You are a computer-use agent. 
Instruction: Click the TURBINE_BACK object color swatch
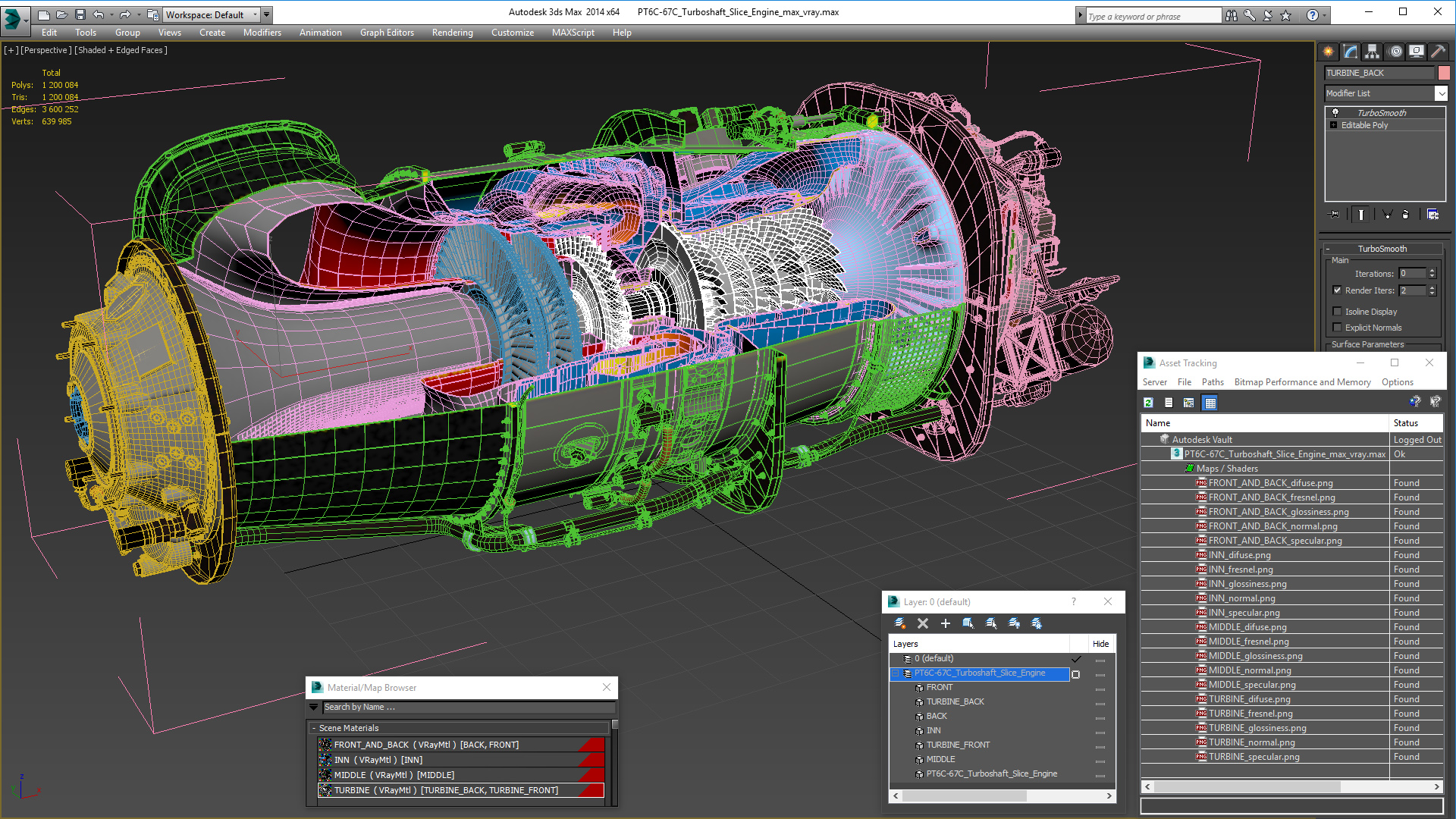click(x=1444, y=73)
